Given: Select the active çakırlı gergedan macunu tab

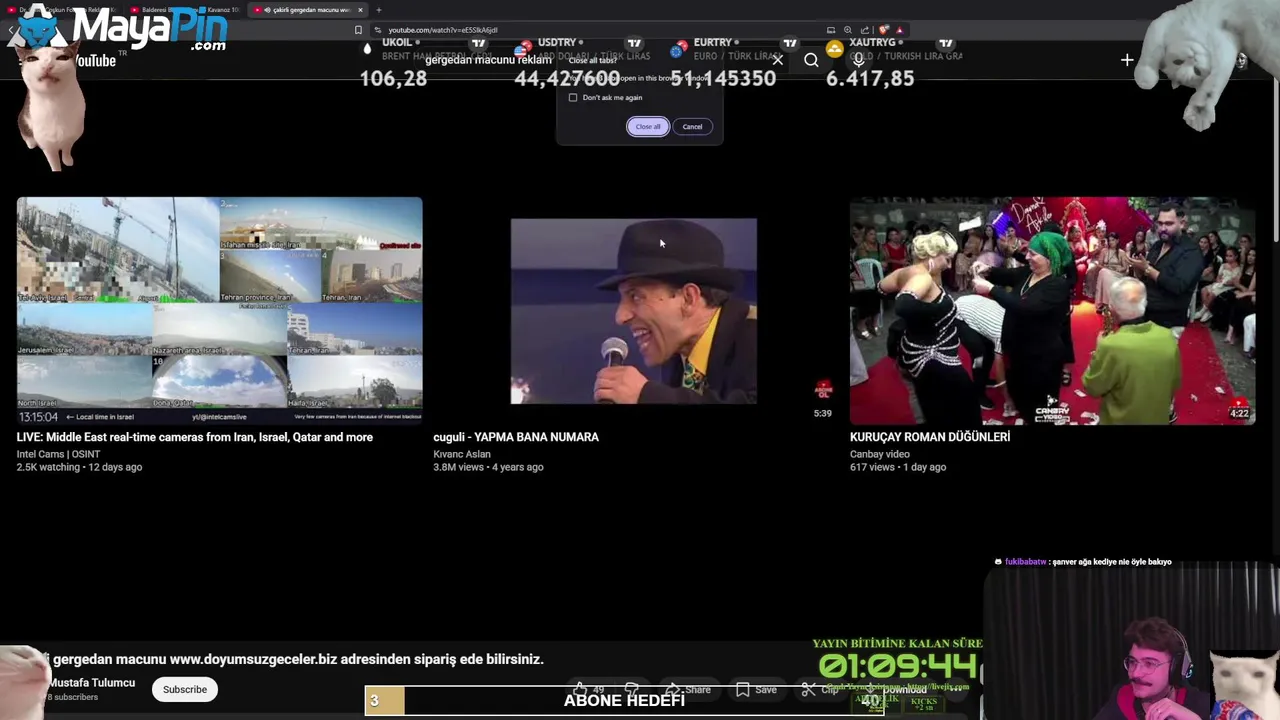Looking at the screenshot, I should pyautogui.click(x=308, y=10).
